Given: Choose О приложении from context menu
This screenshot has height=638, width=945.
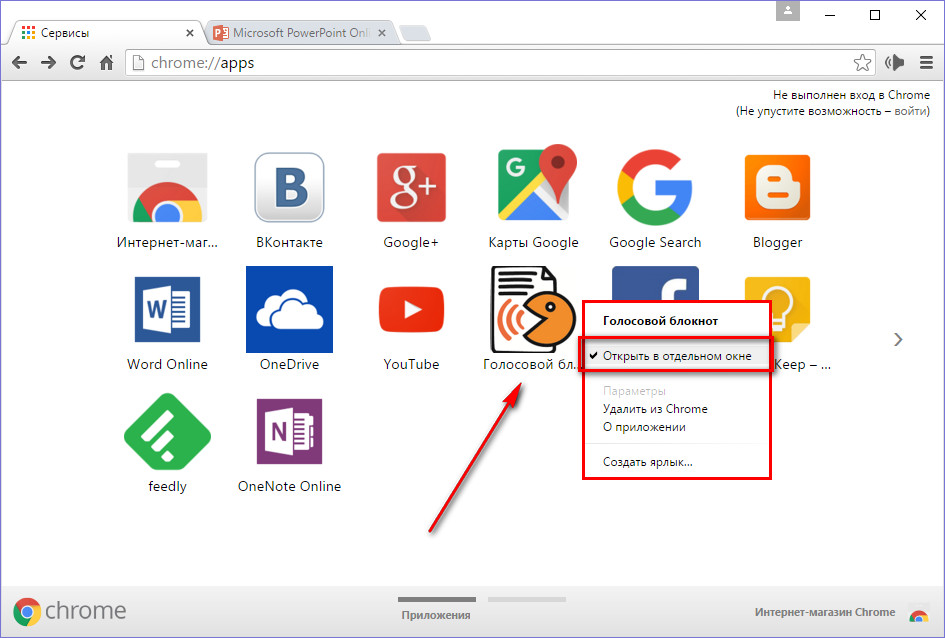Looking at the screenshot, I should (644, 427).
